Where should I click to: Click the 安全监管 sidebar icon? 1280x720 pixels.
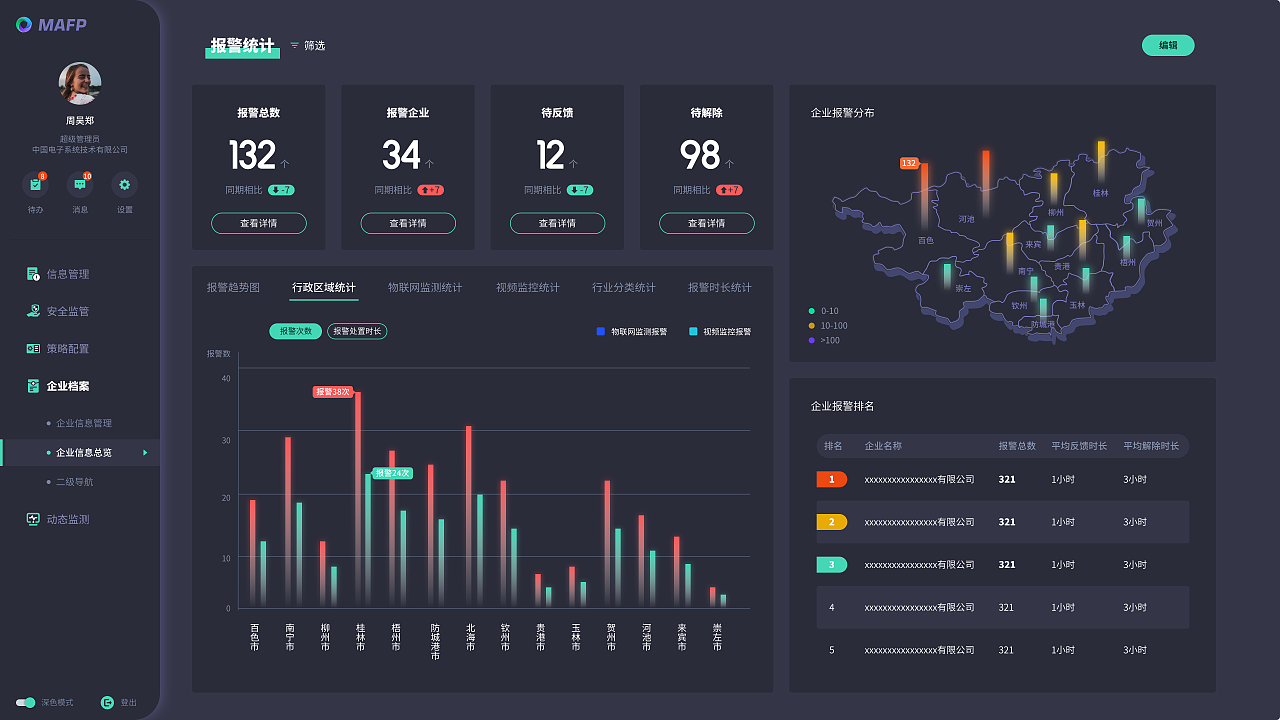(x=33, y=311)
